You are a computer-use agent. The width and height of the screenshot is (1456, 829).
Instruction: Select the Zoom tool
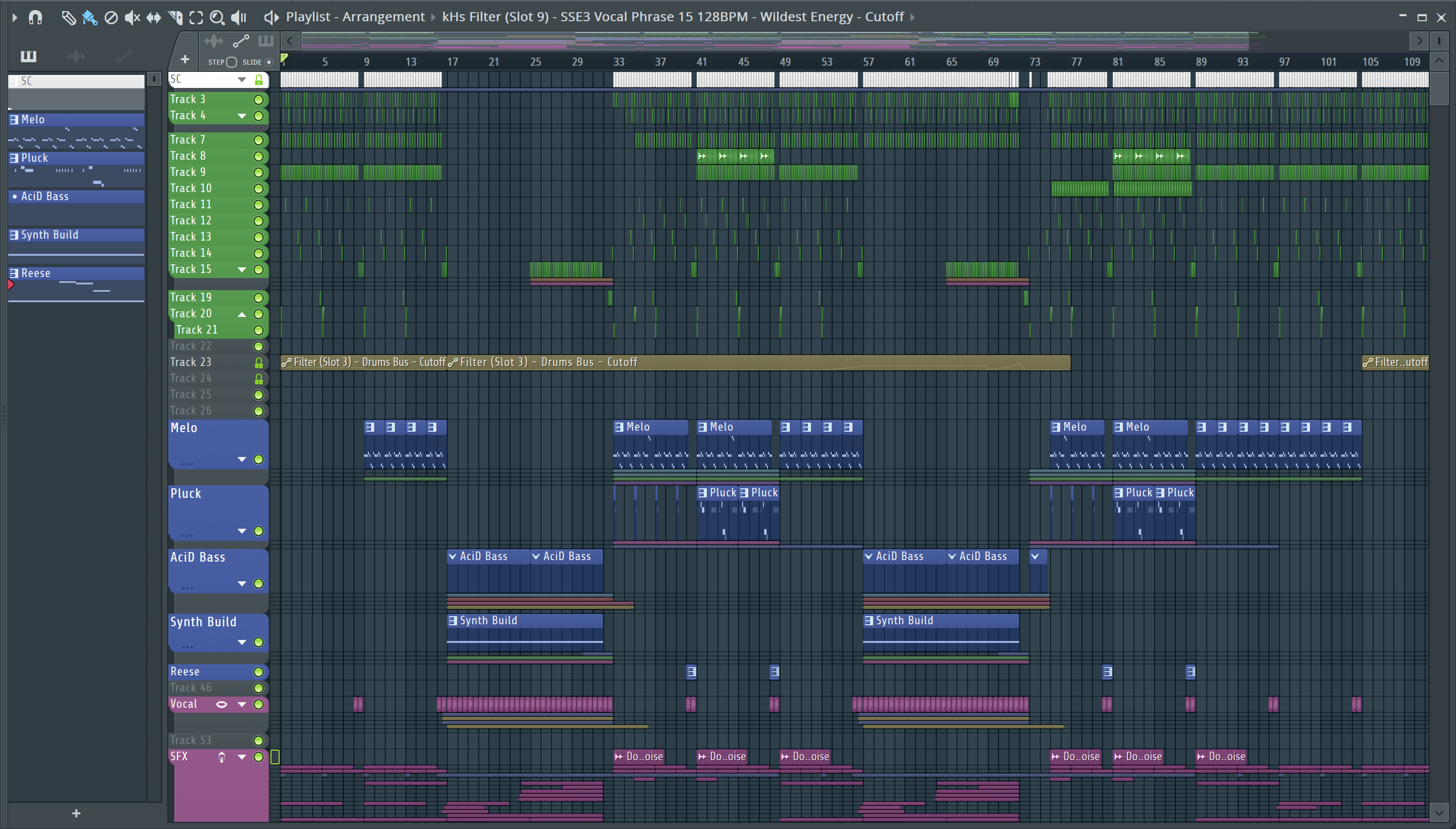pos(217,18)
